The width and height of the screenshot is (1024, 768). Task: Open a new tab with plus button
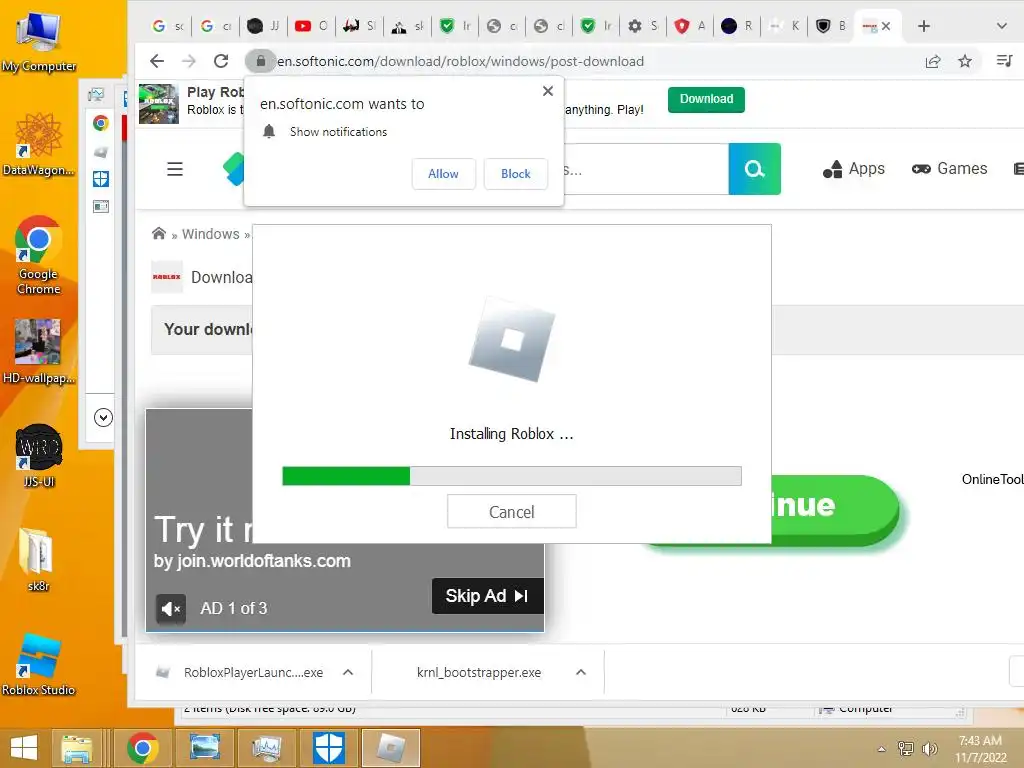(923, 26)
